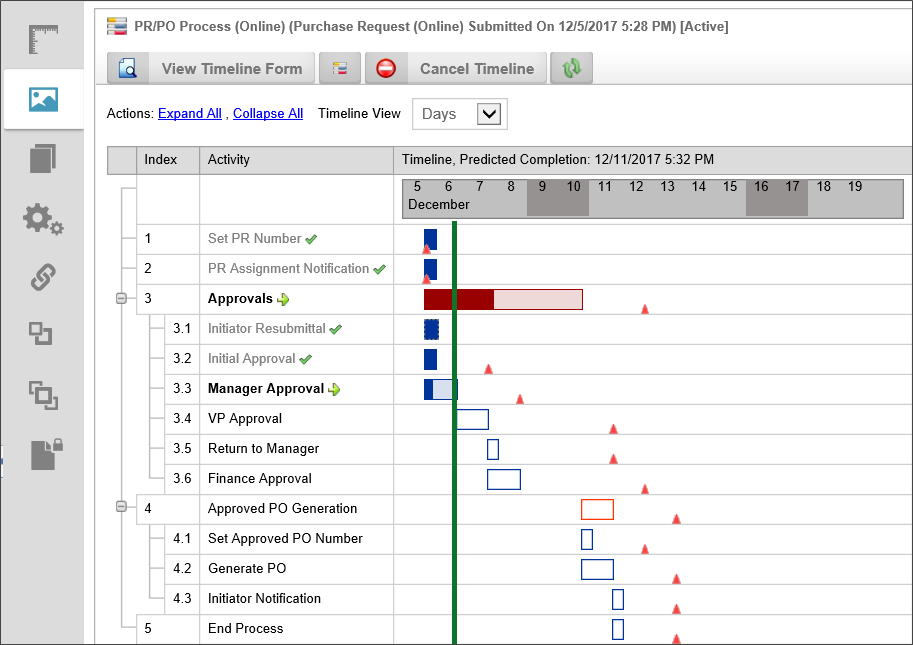The height and width of the screenshot is (645, 913).
Task: Click the green check next to Set PR Number
Action: (x=312, y=239)
